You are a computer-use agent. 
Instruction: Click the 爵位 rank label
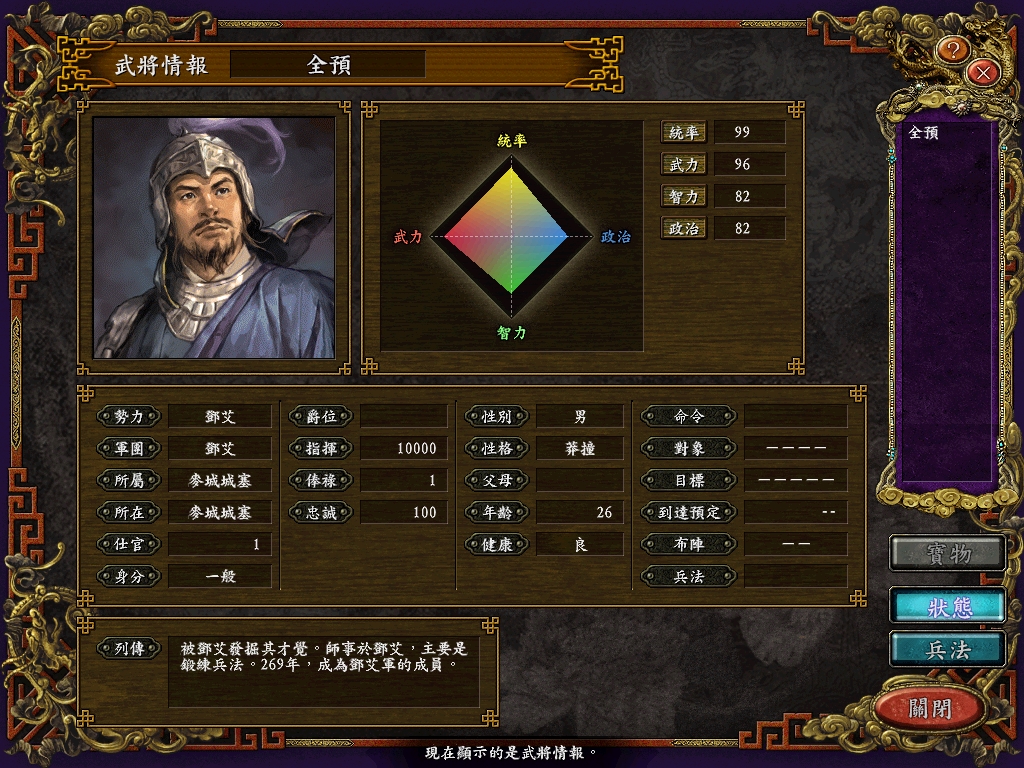(x=321, y=416)
